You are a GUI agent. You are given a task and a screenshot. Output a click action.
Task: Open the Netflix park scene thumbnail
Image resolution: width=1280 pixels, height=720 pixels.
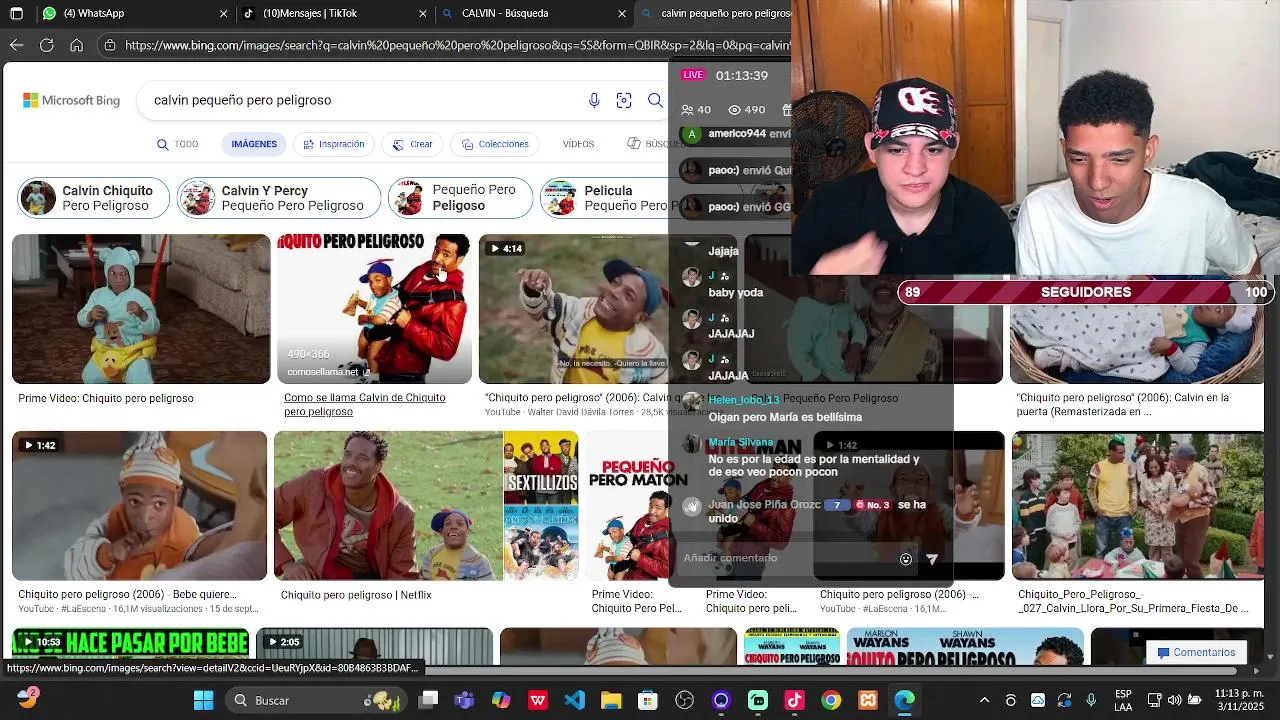[x=388, y=505]
